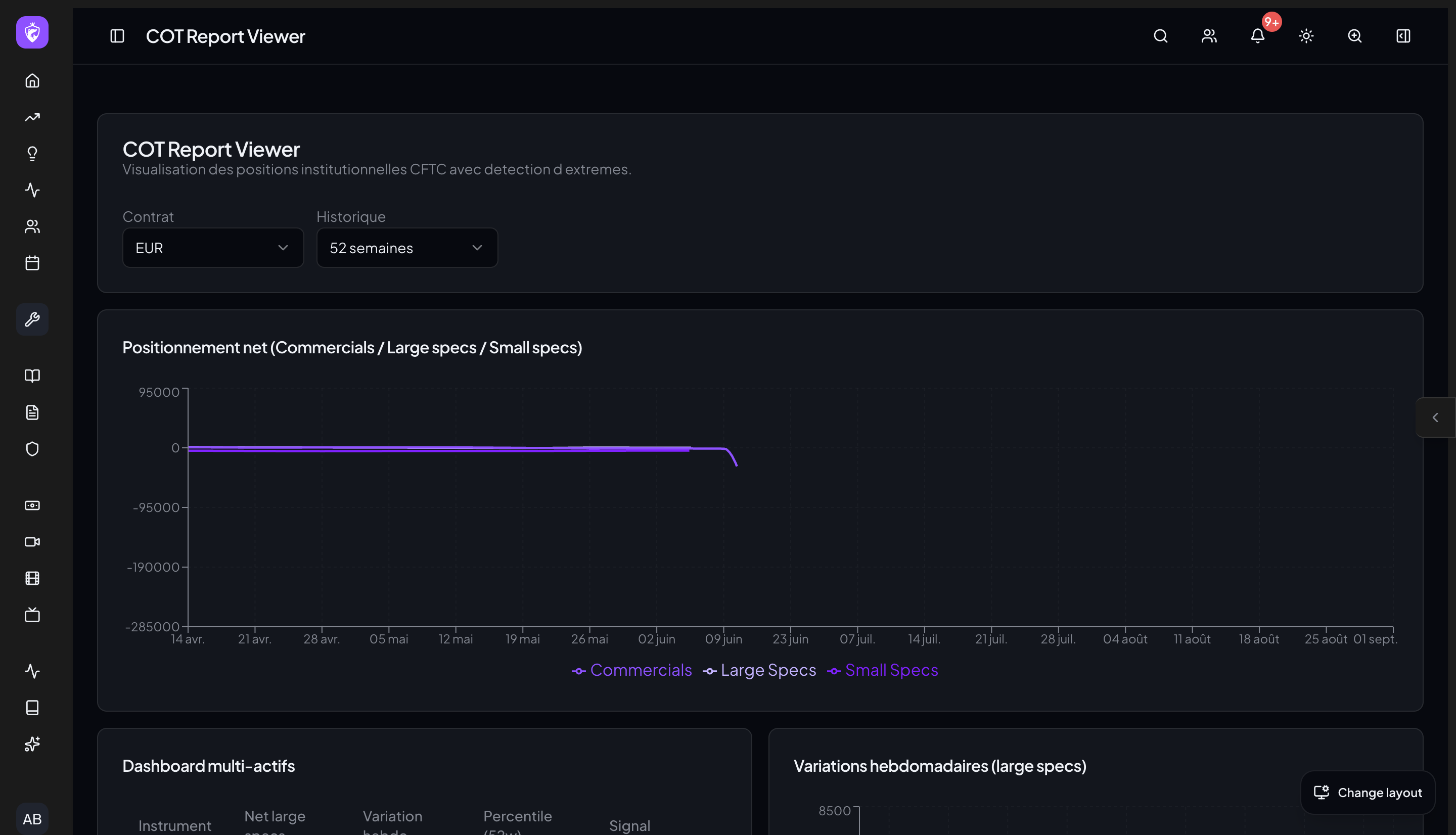Open the calendar sidebar icon
The width and height of the screenshot is (1456, 835).
32,263
